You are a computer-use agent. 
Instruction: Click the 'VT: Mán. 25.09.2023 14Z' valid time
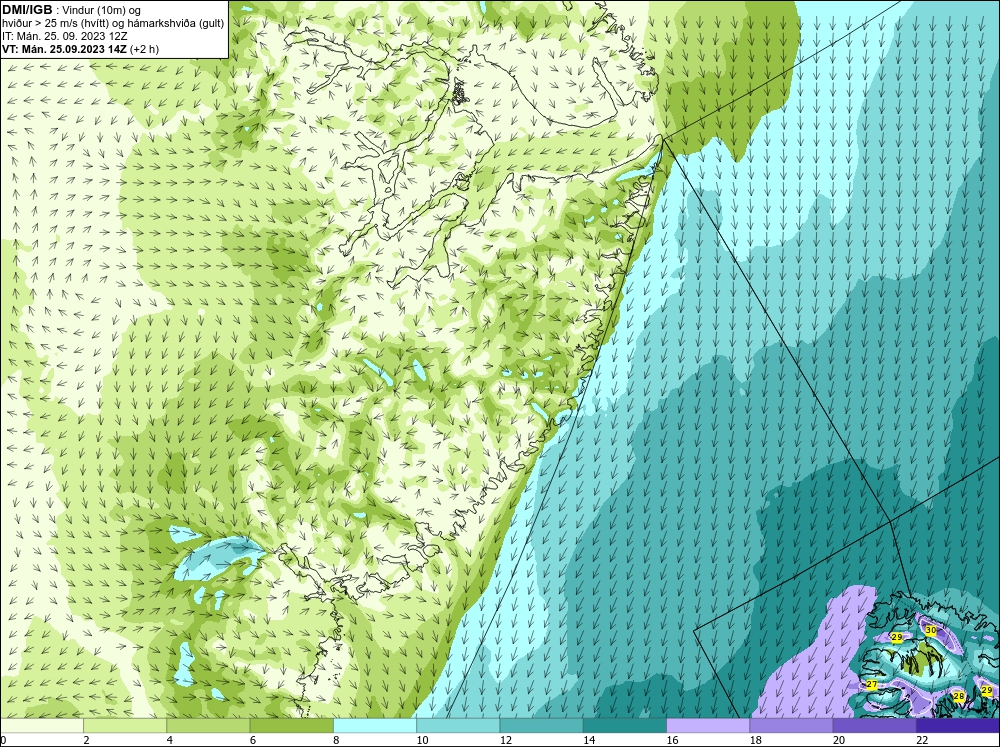(x=64, y=49)
